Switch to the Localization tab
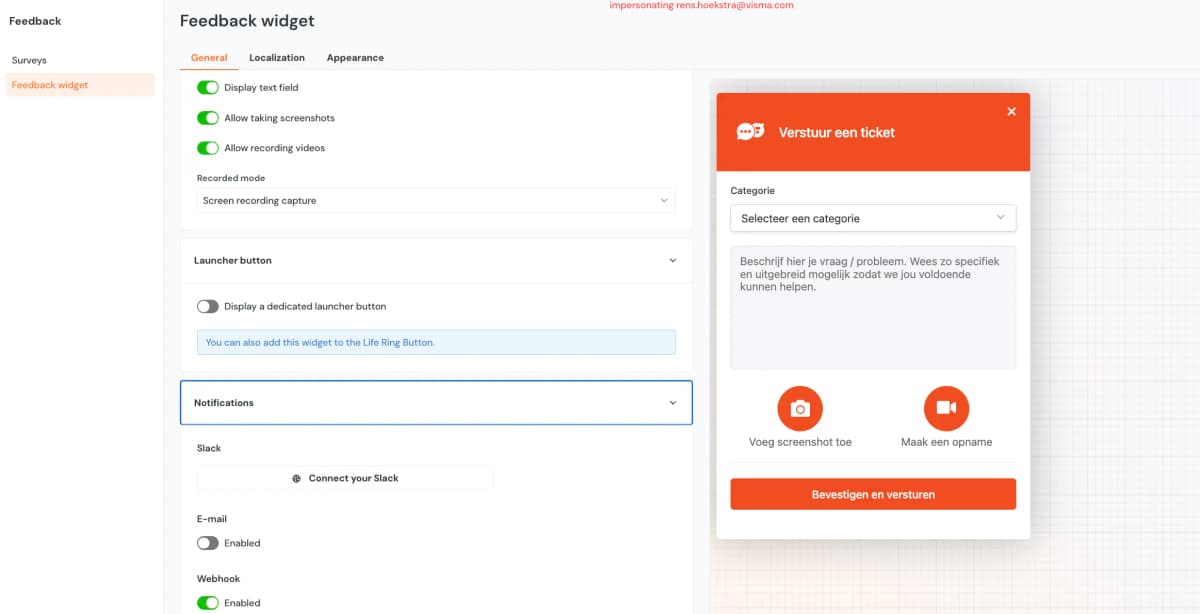This screenshot has height=614, width=1200. click(x=277, y=58)
